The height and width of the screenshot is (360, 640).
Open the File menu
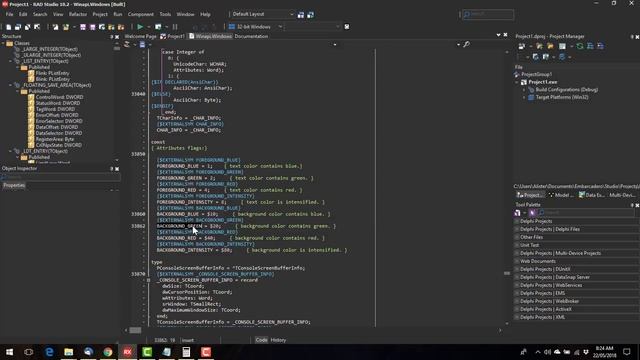9,14
